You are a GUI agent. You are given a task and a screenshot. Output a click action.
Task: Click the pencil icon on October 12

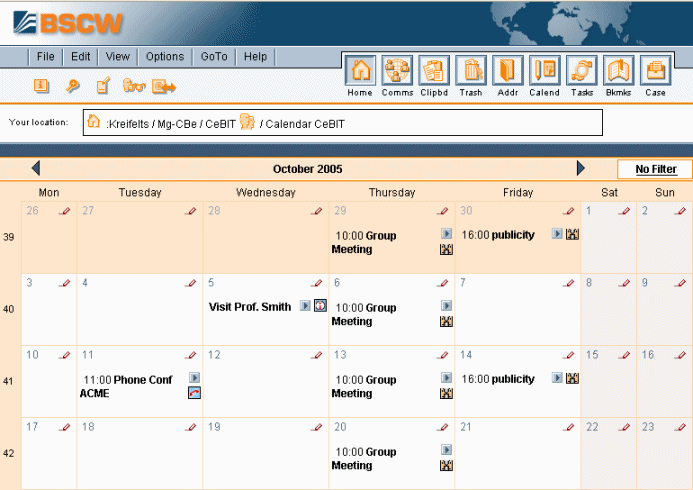pos(316,356)
